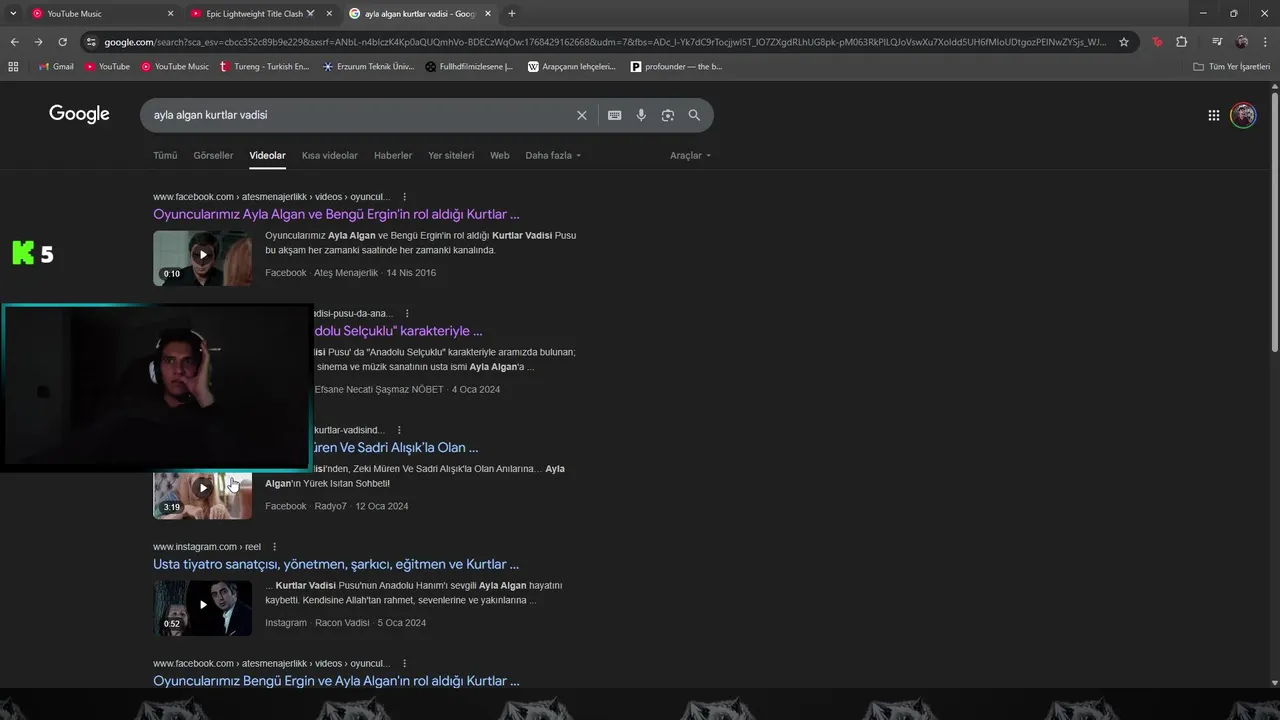Open options menu for the Instagram reel result
The width and height of the screenshot is (1280, 720).
(275, 547)
